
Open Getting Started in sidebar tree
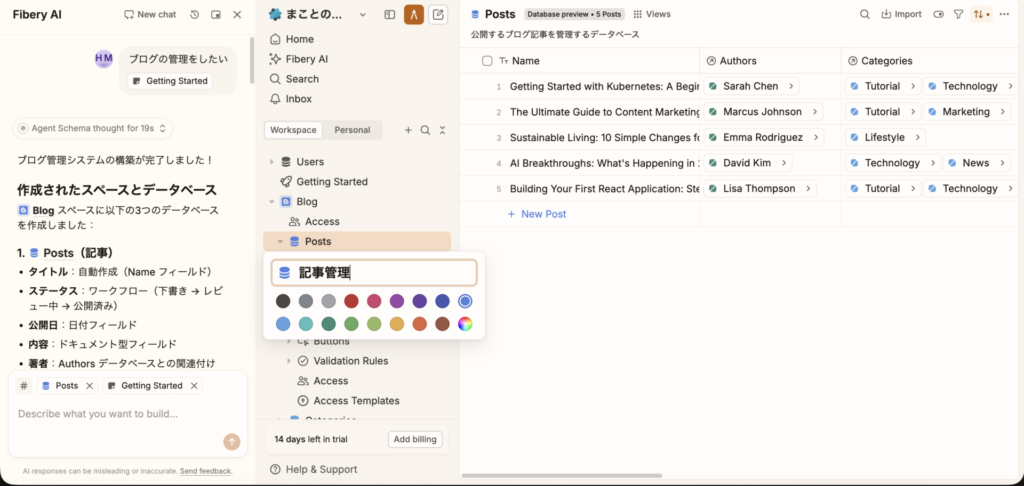(x=332, y=182)
